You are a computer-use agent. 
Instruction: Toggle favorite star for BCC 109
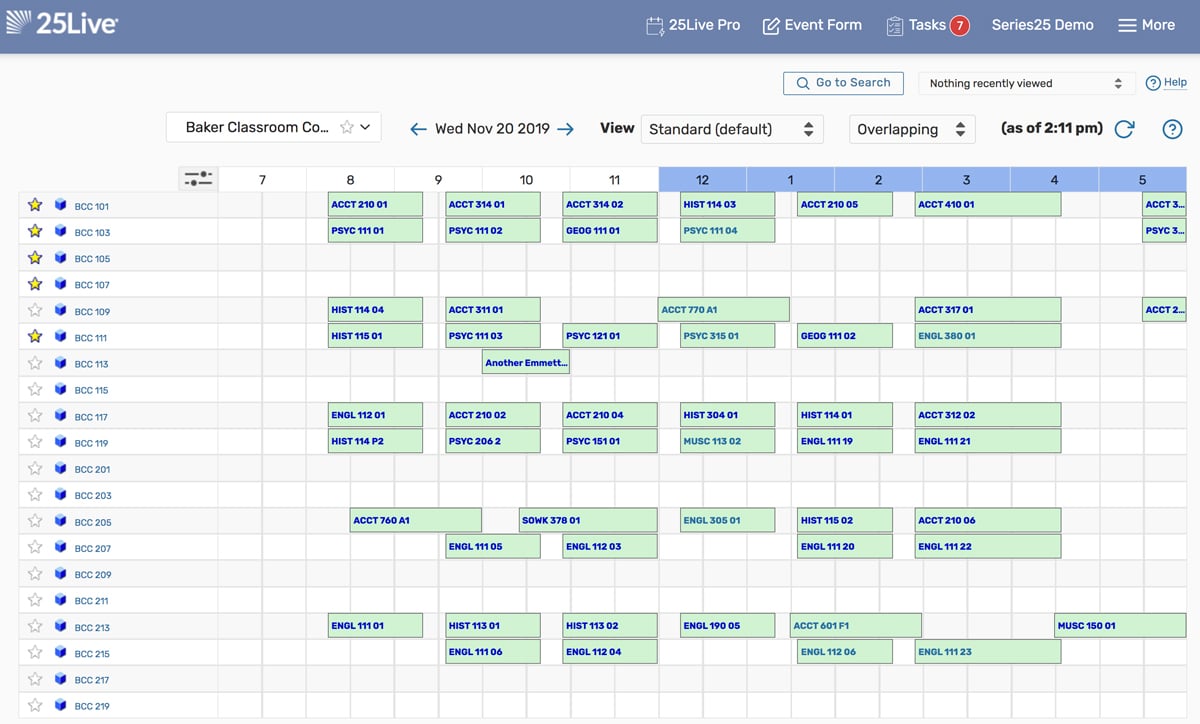[35, 310]
